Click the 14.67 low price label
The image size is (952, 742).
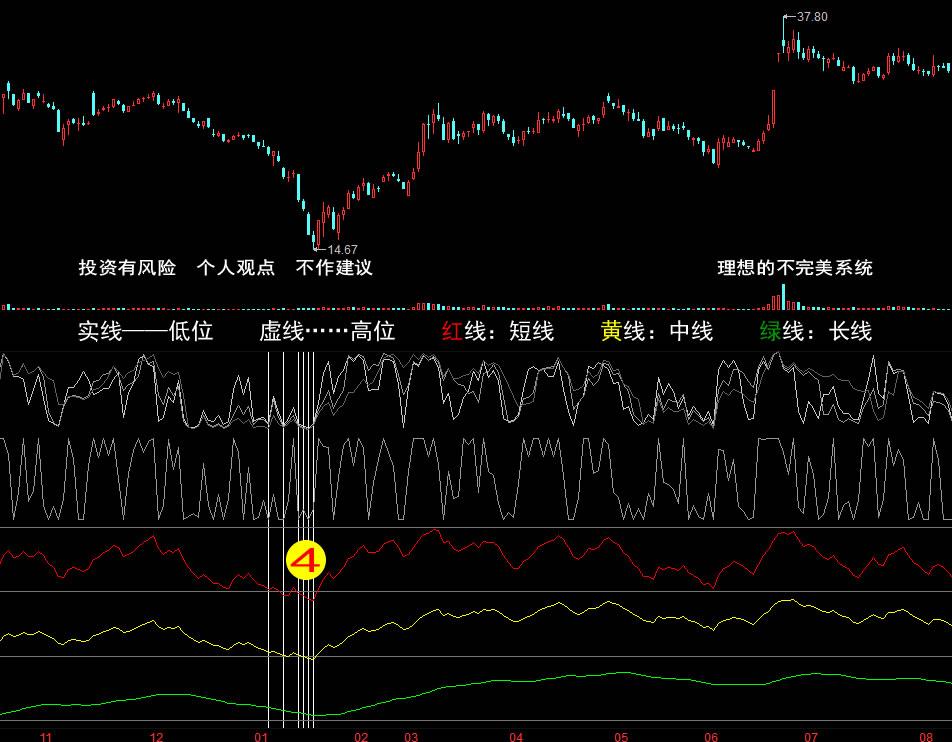[x=342, y=250]
